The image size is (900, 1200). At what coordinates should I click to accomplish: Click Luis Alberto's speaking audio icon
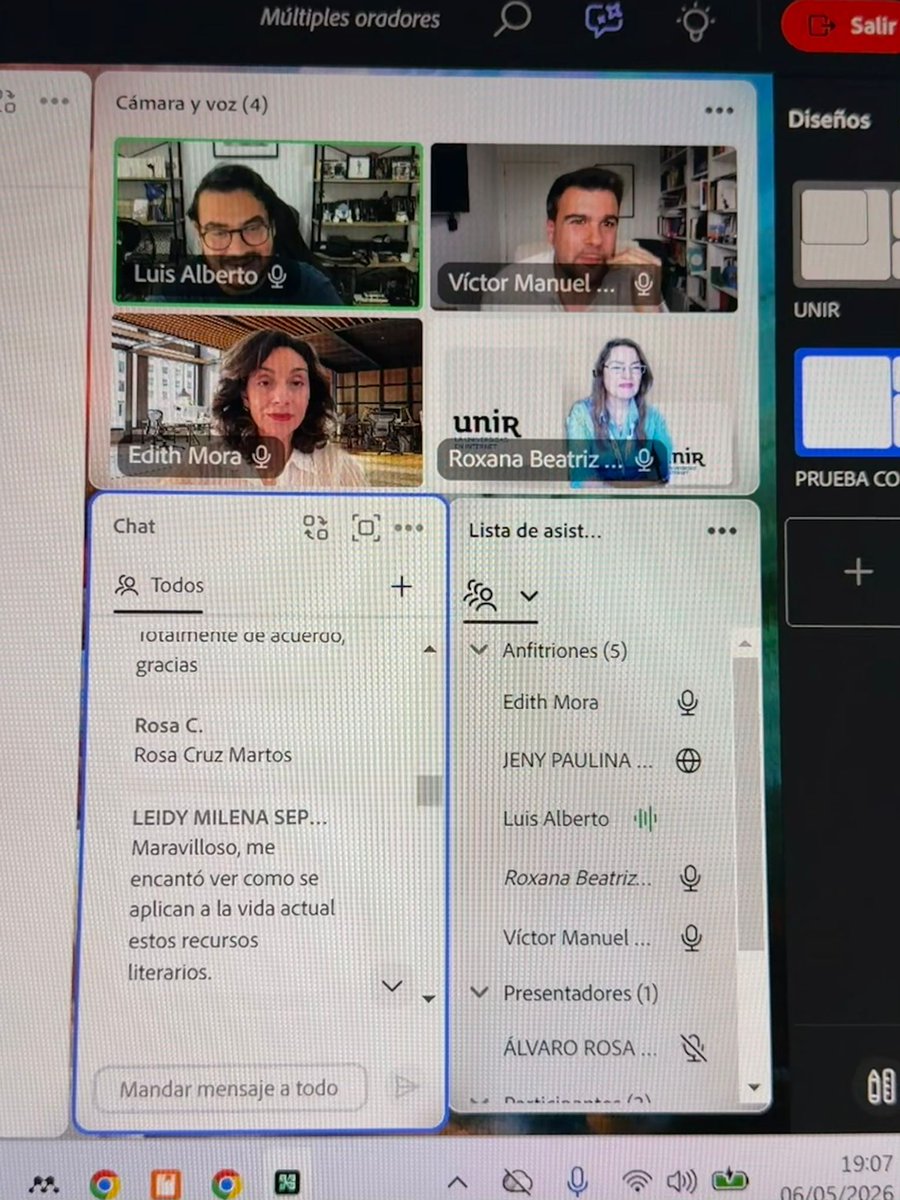coord(646,820)
